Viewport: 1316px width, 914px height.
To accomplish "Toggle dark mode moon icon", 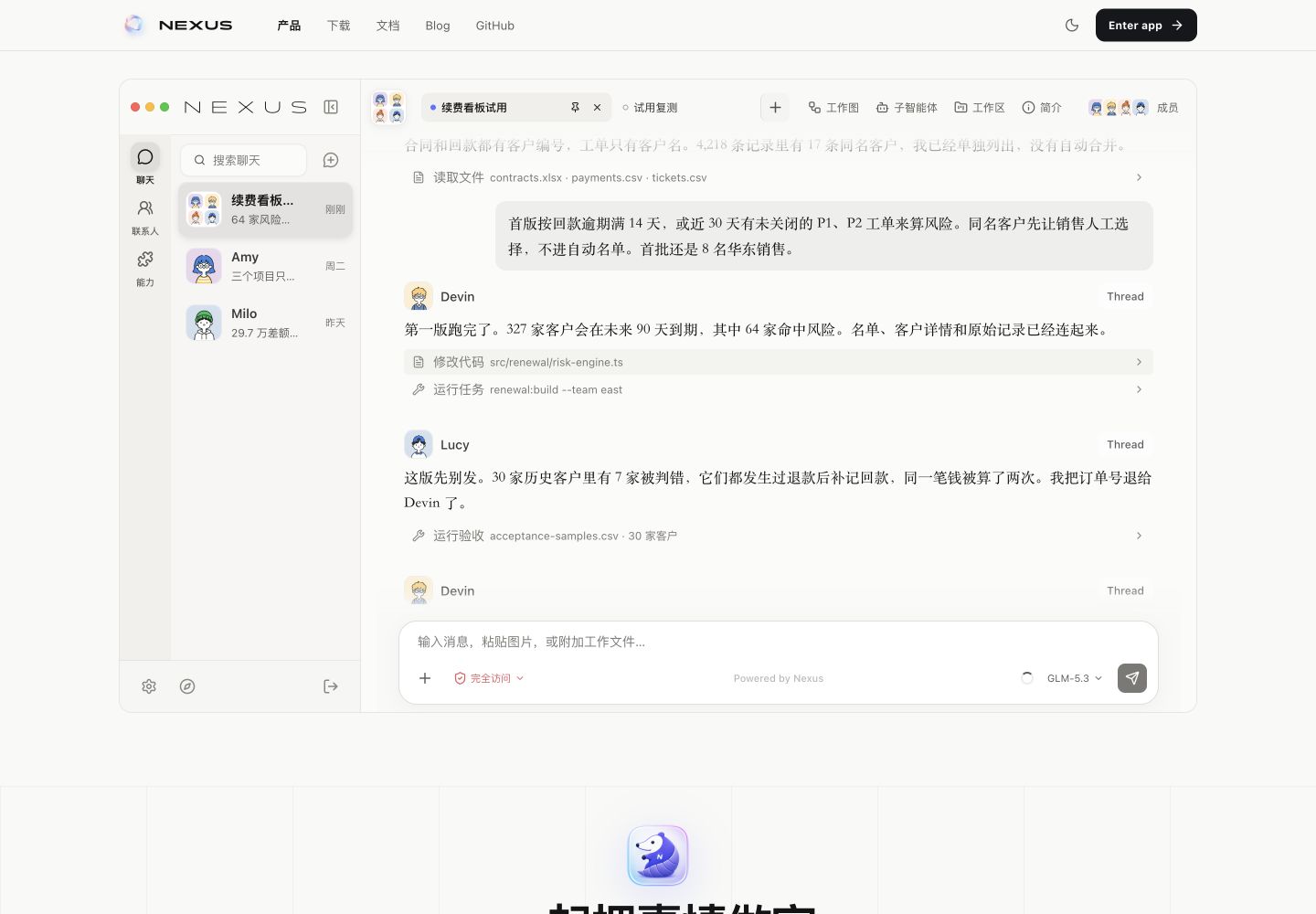I will coord(1072,26).
